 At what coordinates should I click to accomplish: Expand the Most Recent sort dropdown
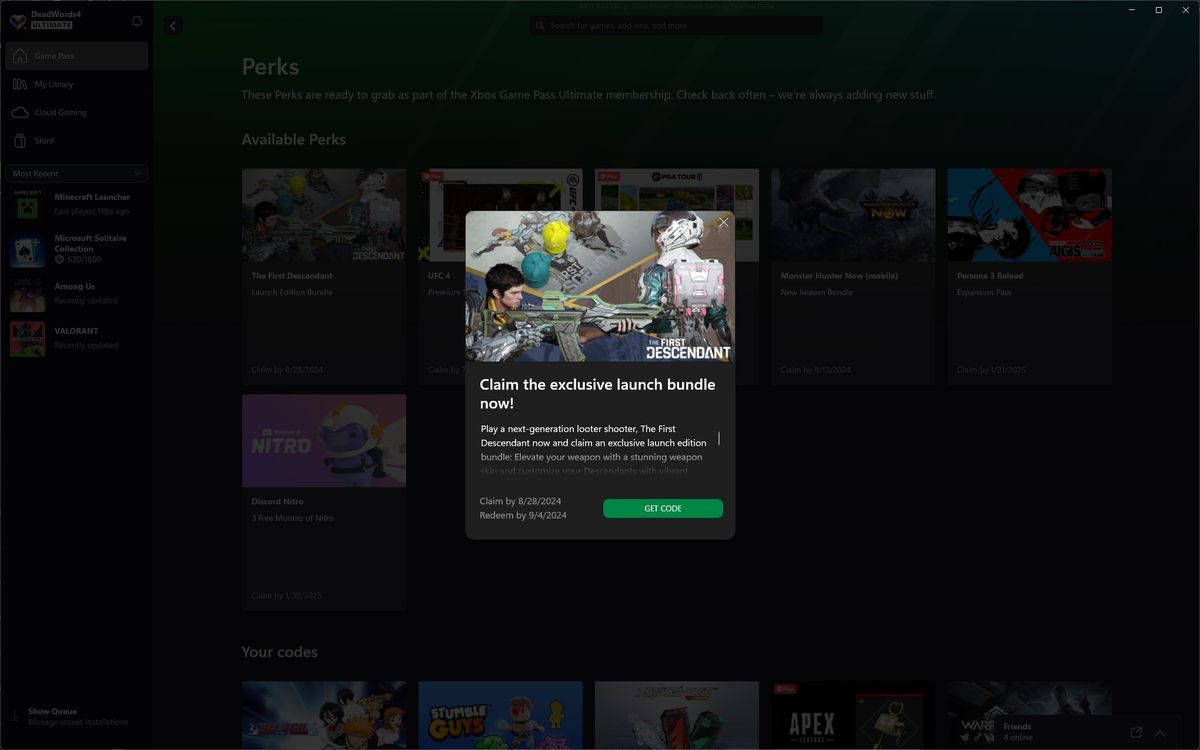click(x=77, y=173)
